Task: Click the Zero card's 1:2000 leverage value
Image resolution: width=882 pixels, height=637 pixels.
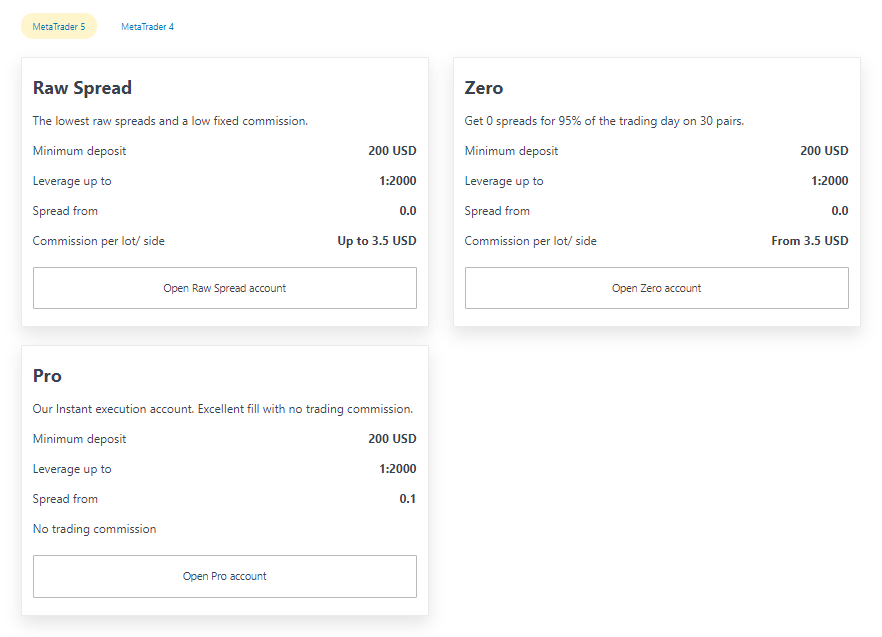Action: [x=829, y=181]
